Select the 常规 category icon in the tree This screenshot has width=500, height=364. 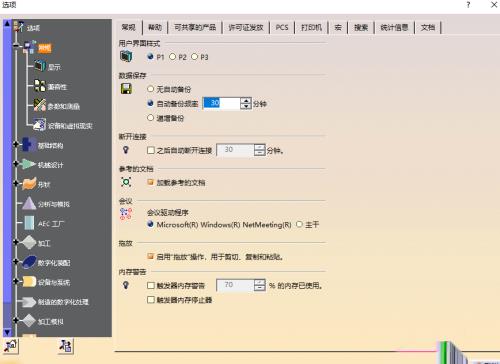point(30,47)
